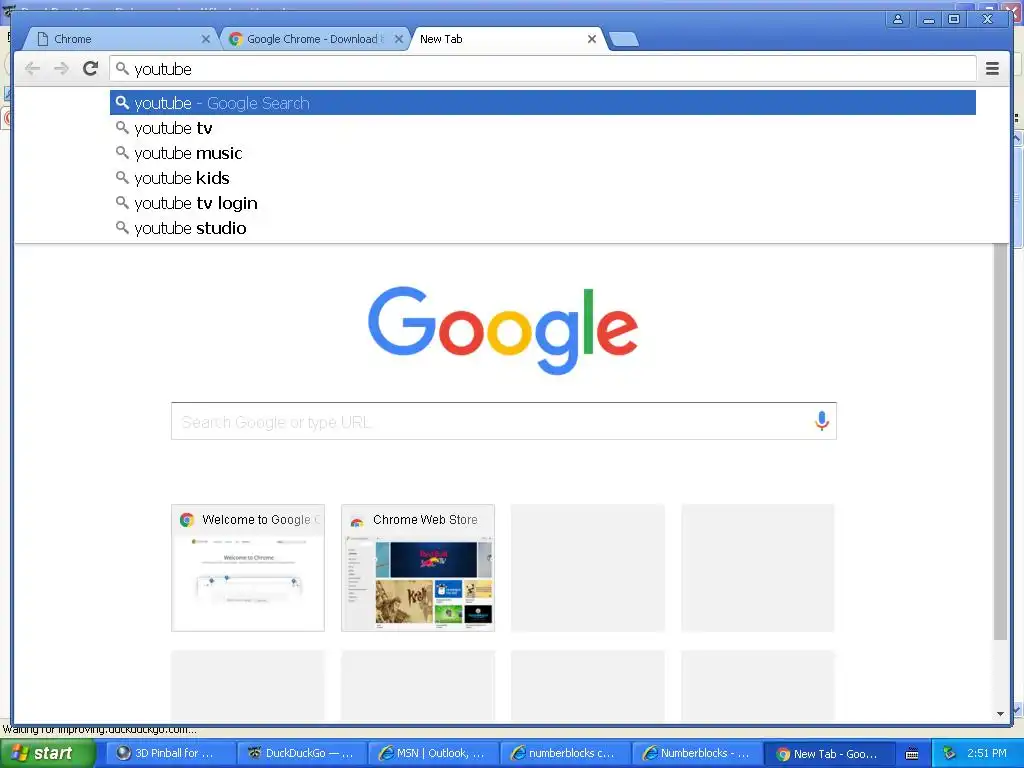Open a new tab with the new-tab button
The image size is (1024, 768).
tap(624, 39)
